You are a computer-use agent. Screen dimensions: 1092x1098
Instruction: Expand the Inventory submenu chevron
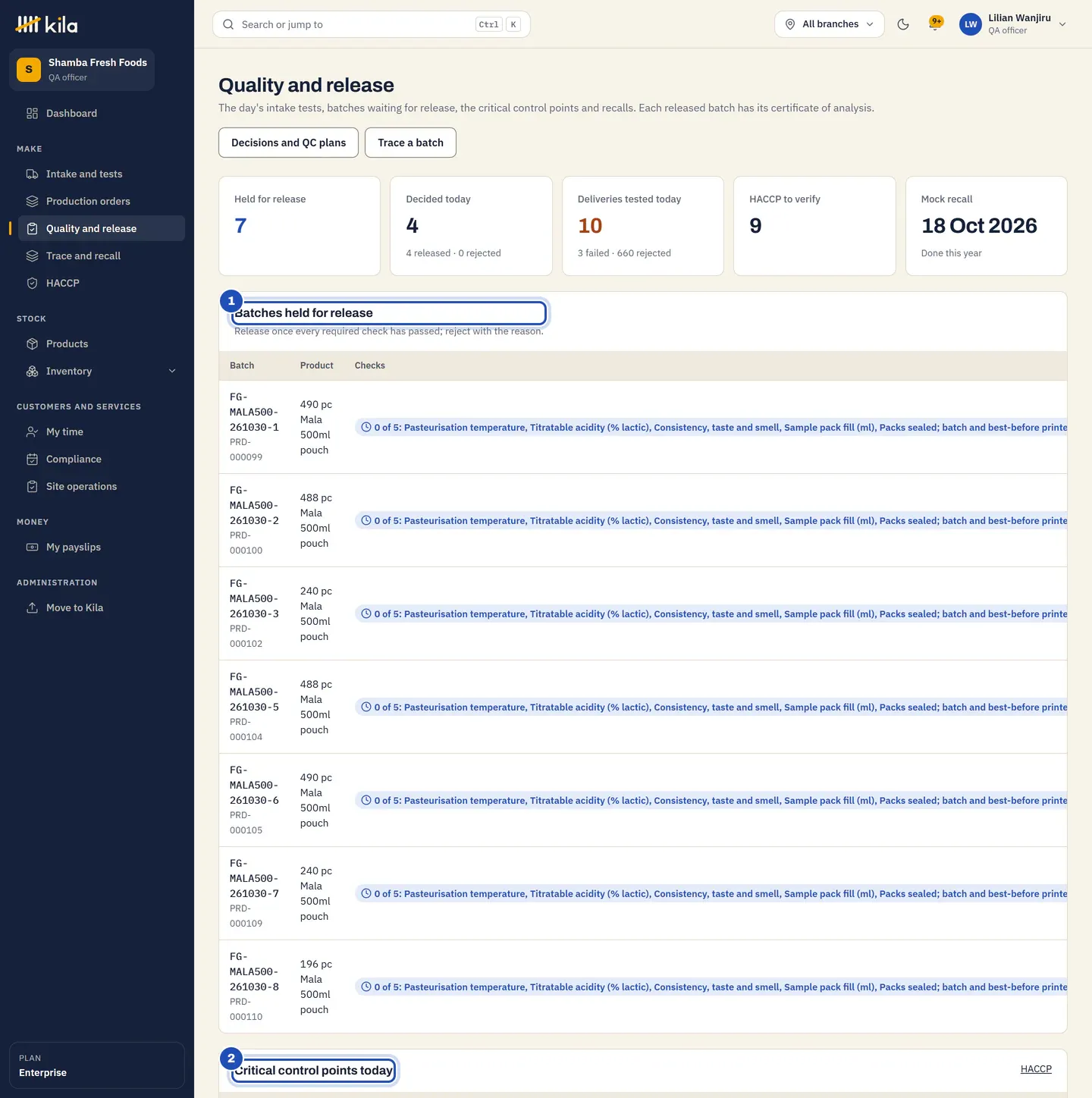click(x=172, y=371)
